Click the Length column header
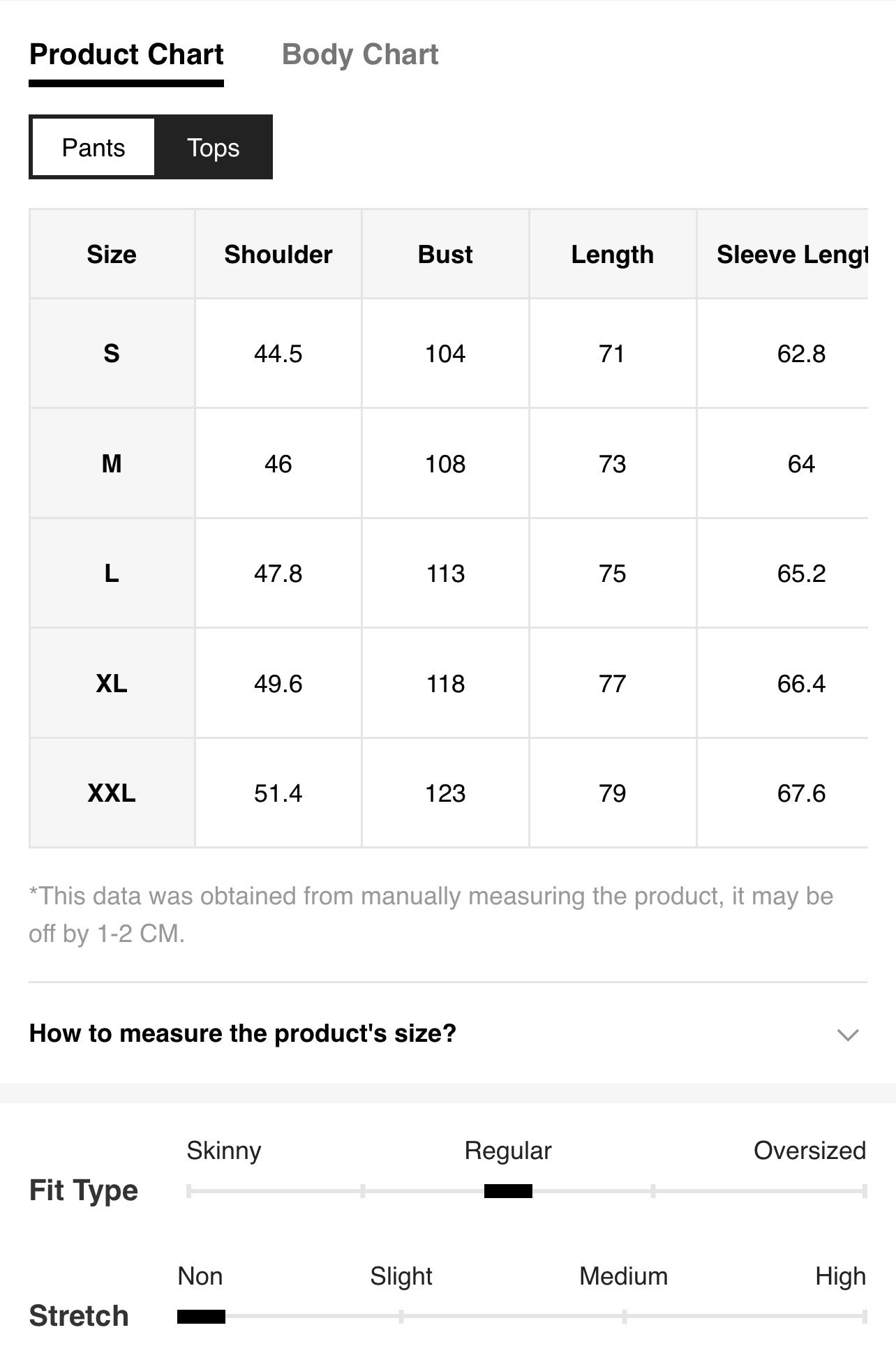The image size is (896, 1353). [x=613, y=254]
